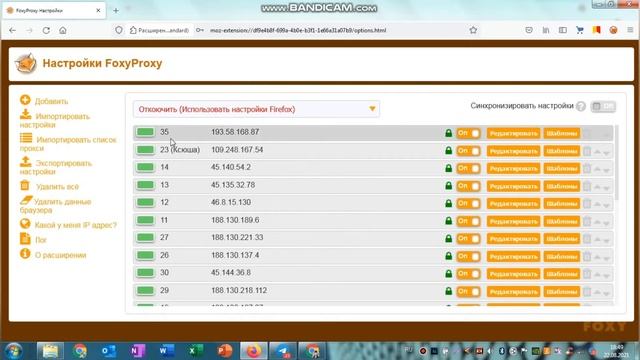Delete proxy 46.8.15.130 with its trash icon

tap(587, 203)
